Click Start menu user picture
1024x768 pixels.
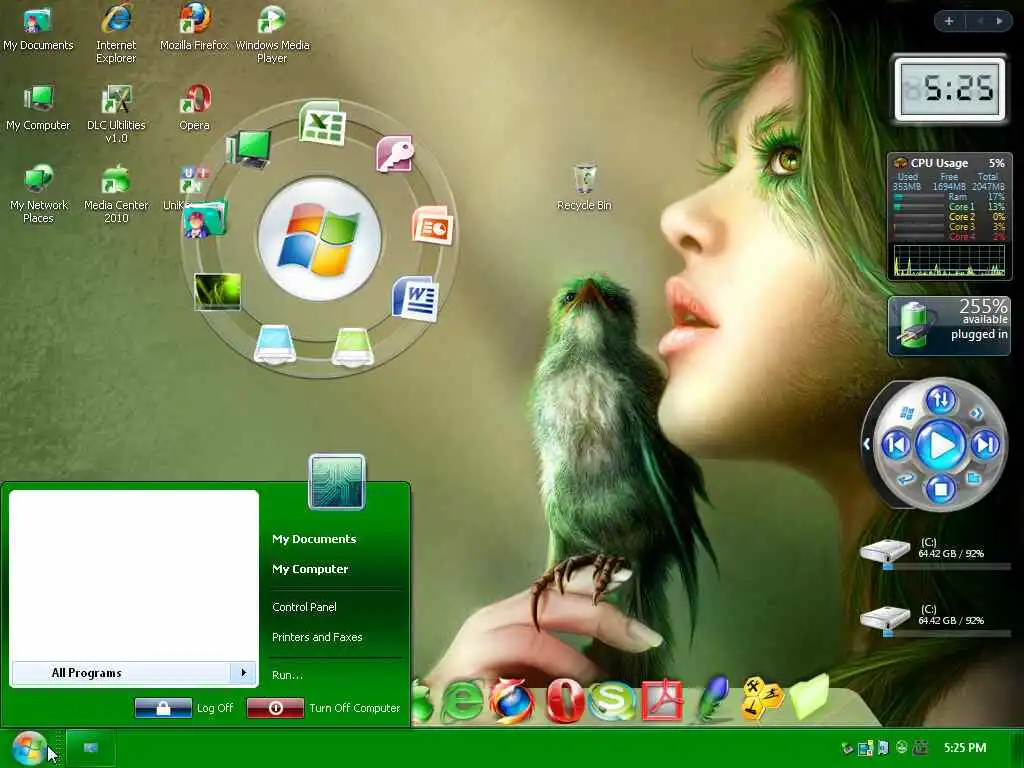pyautogui.click(x=336, y=482)
